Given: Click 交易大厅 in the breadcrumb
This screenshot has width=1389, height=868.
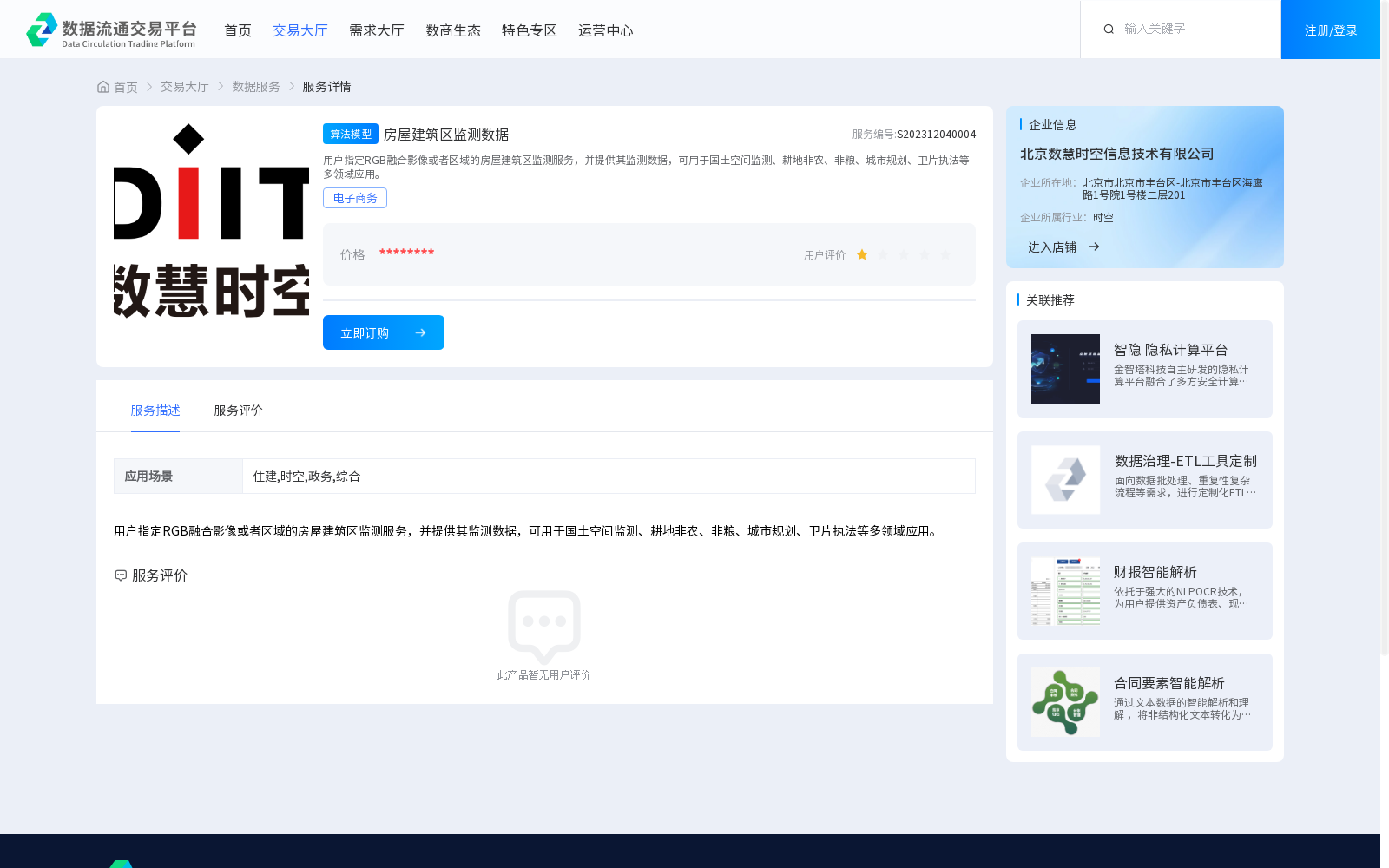Looking at the screenshot, I should 185,87.
